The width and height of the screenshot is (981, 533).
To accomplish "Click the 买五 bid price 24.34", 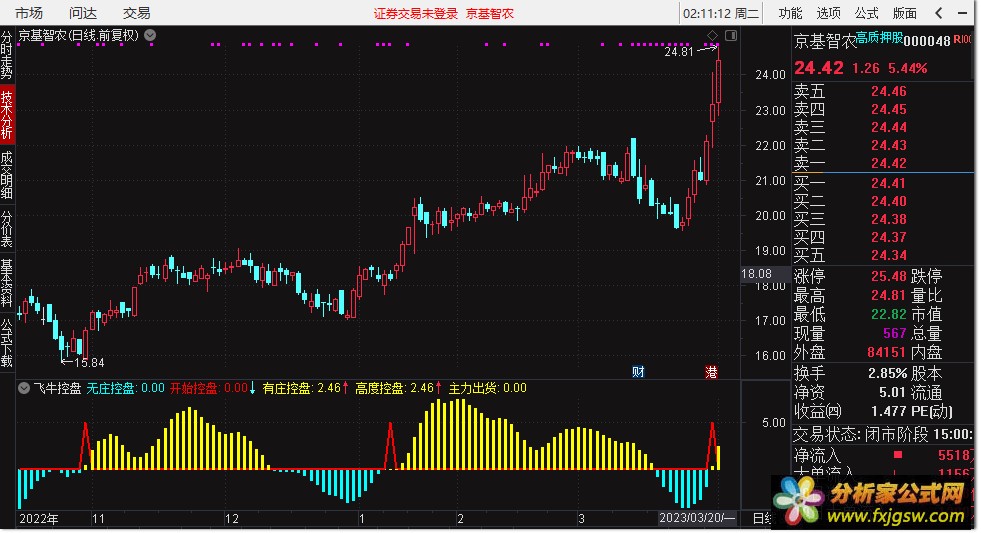I will click(x=888, y=255).
